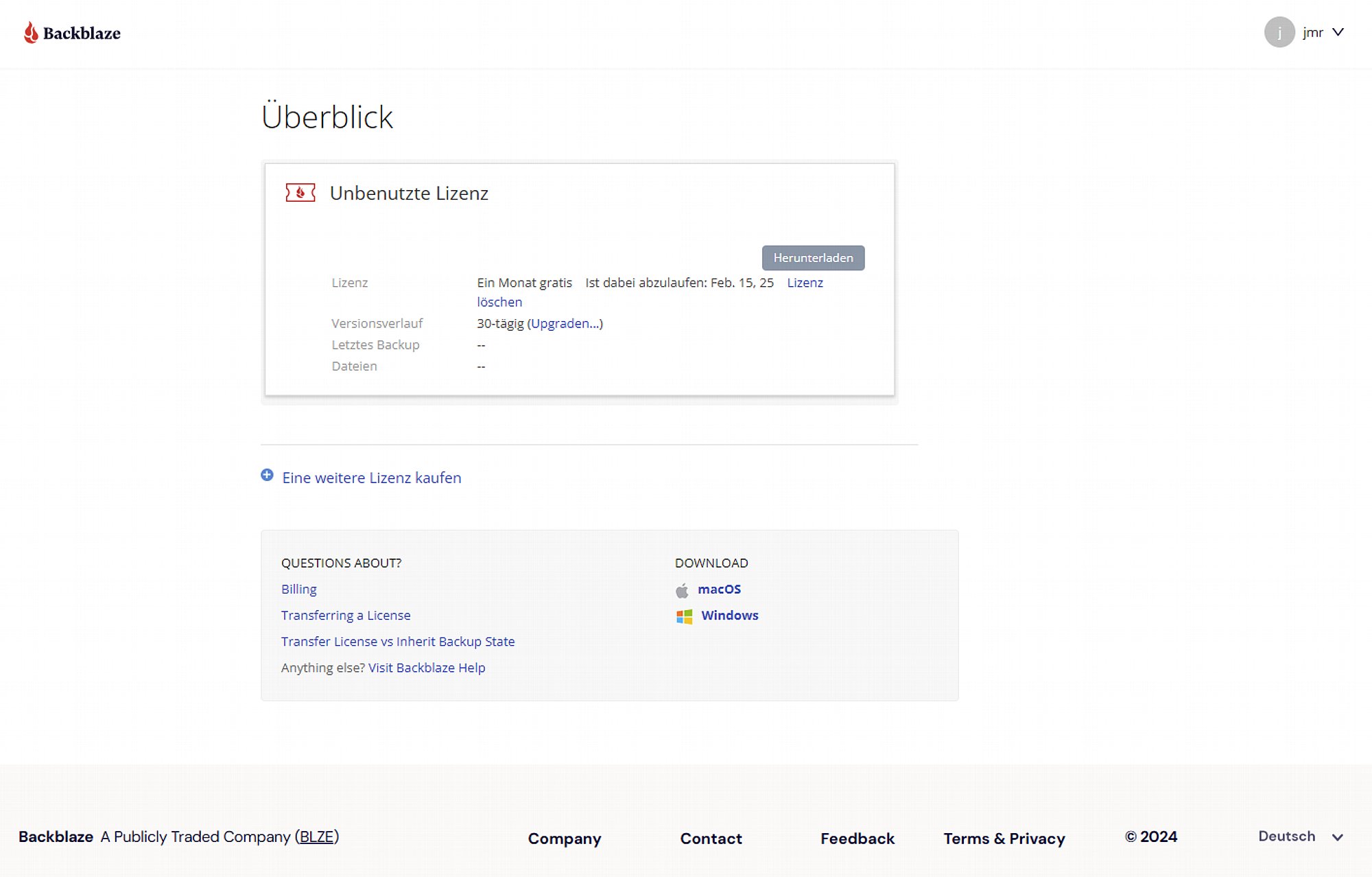This screenshot has width=1372, height=877.
Task: Click the Letztes Backup label
Action: point(375,344)
